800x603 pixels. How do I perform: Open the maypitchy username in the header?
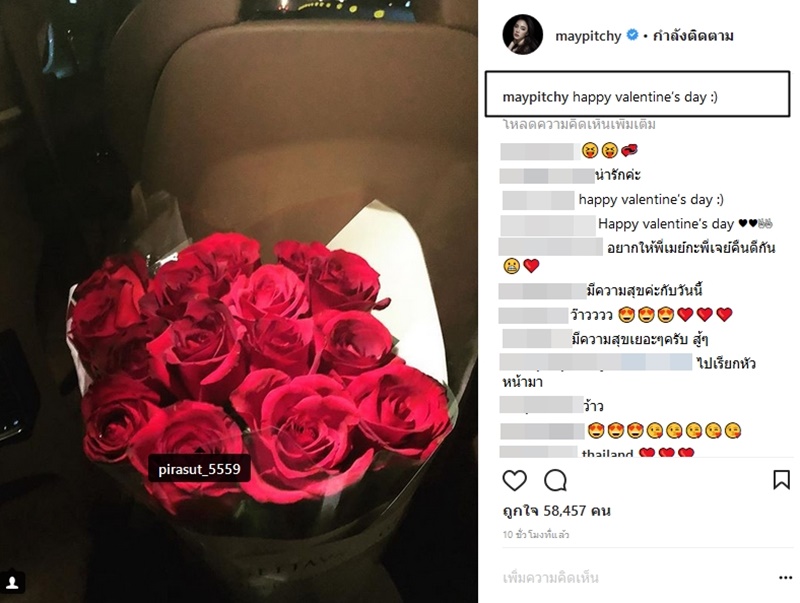click(x=588, y=36)
